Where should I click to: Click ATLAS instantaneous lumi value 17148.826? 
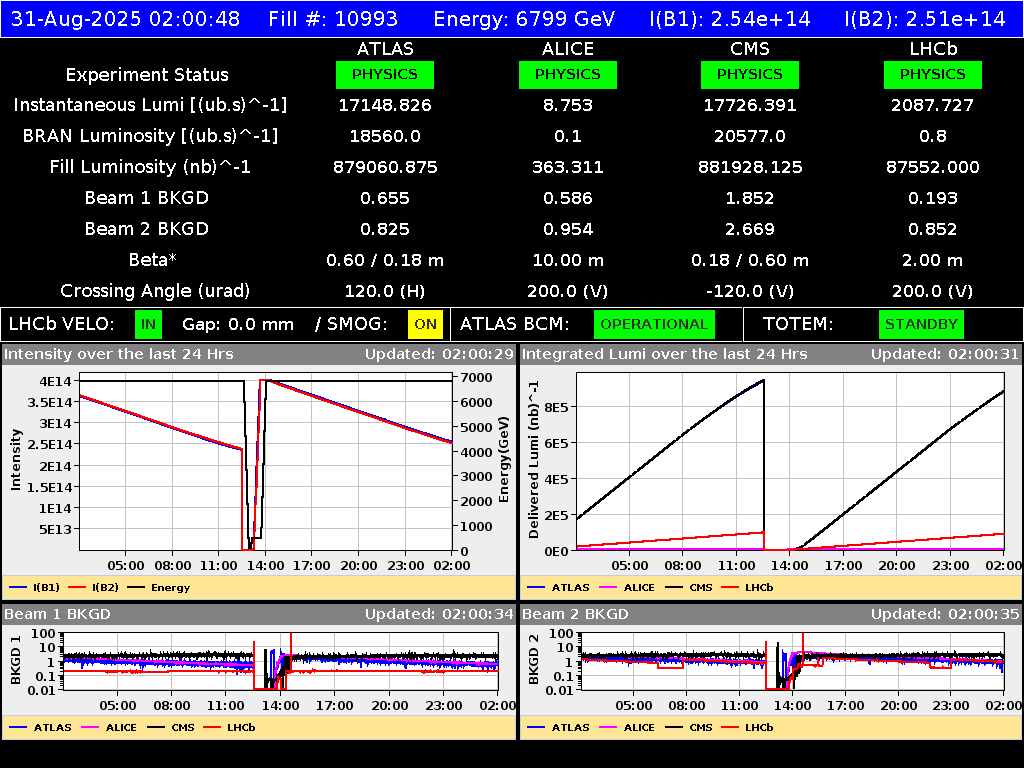[x=385, y=105]
